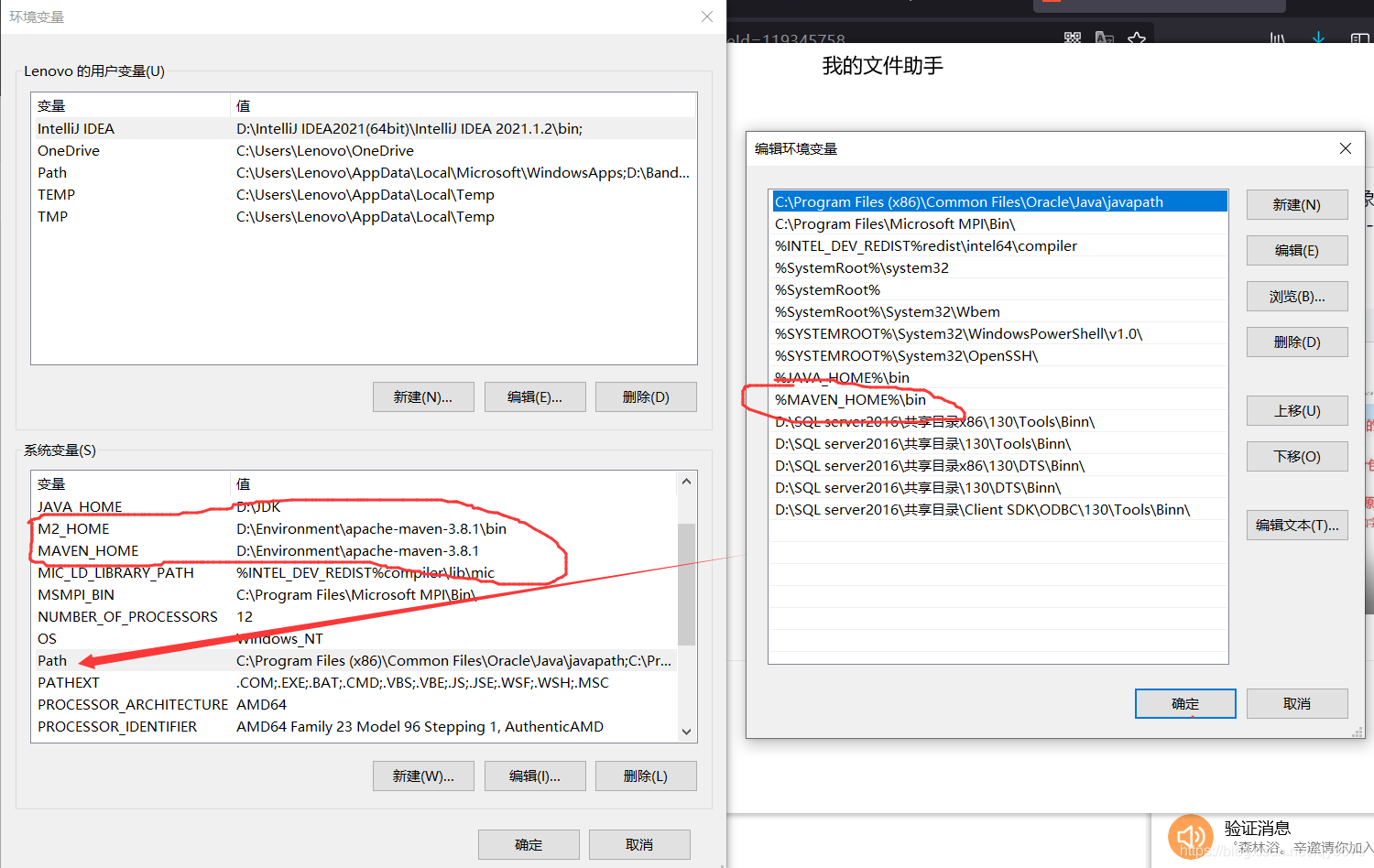1374x868 pixels.
Task: Select the TEMP user variable row
Action: tap(364, 194)
